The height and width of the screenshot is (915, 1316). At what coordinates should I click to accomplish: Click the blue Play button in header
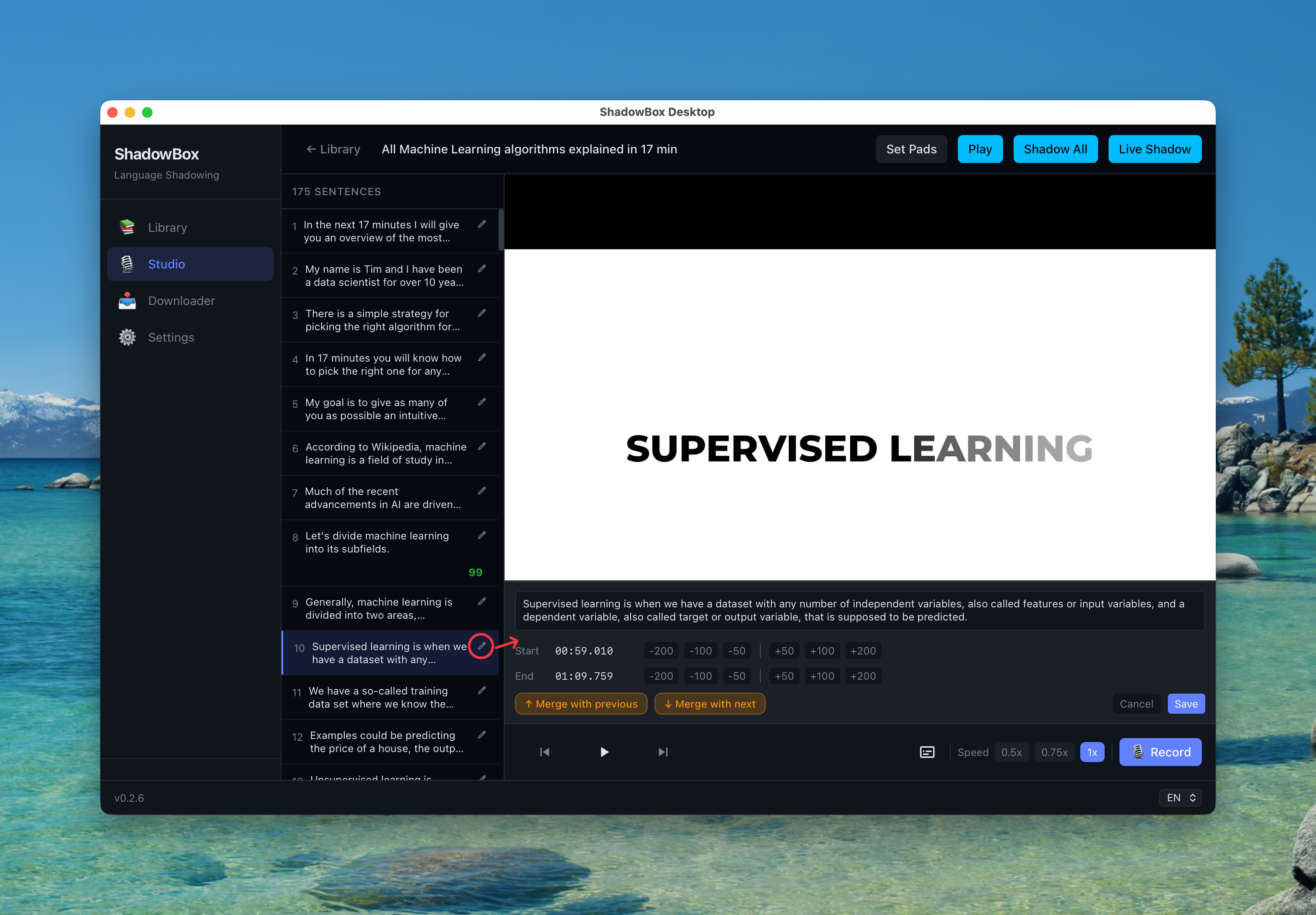coord(980,149)
